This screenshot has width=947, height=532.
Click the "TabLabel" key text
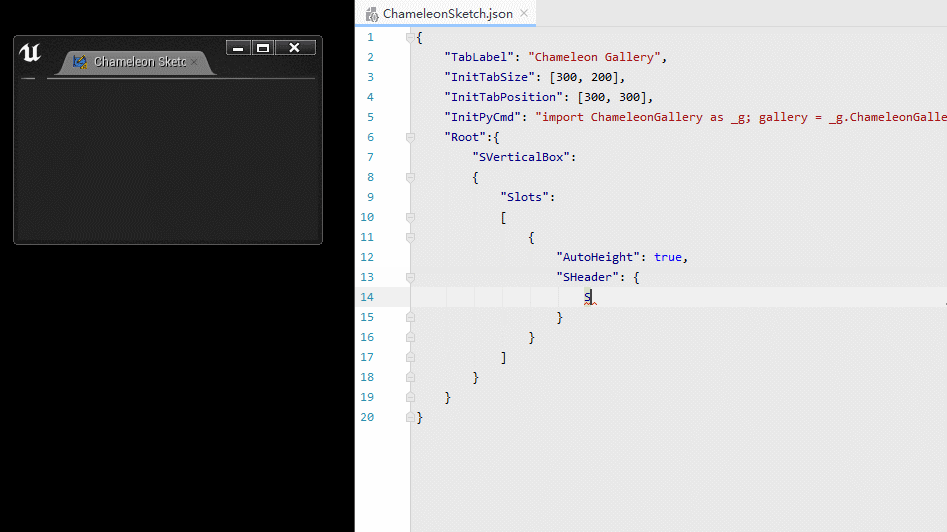pos(480,57)
